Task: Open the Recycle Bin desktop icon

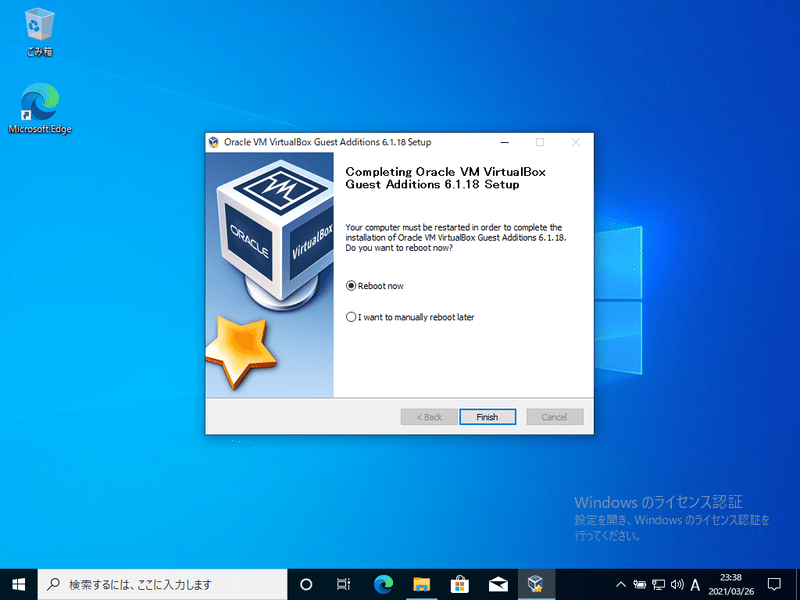Action: click(39, 32)
